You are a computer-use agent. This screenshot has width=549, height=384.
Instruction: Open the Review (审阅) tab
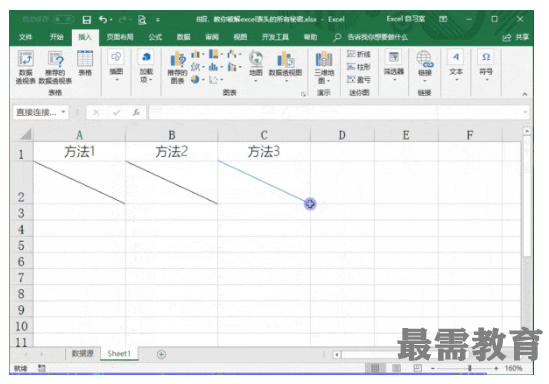212,37
